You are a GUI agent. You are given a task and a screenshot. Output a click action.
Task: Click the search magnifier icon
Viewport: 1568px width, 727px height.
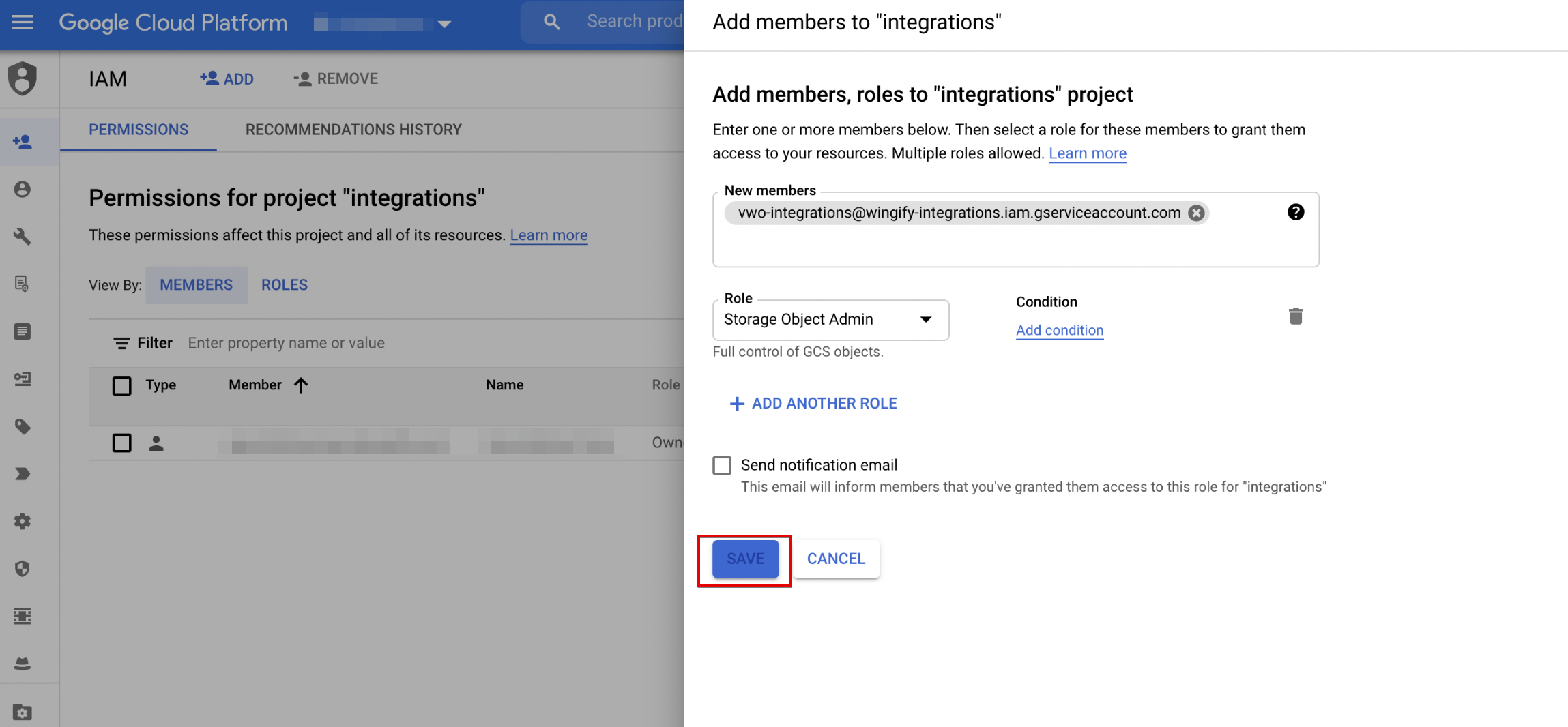[551, 23]
